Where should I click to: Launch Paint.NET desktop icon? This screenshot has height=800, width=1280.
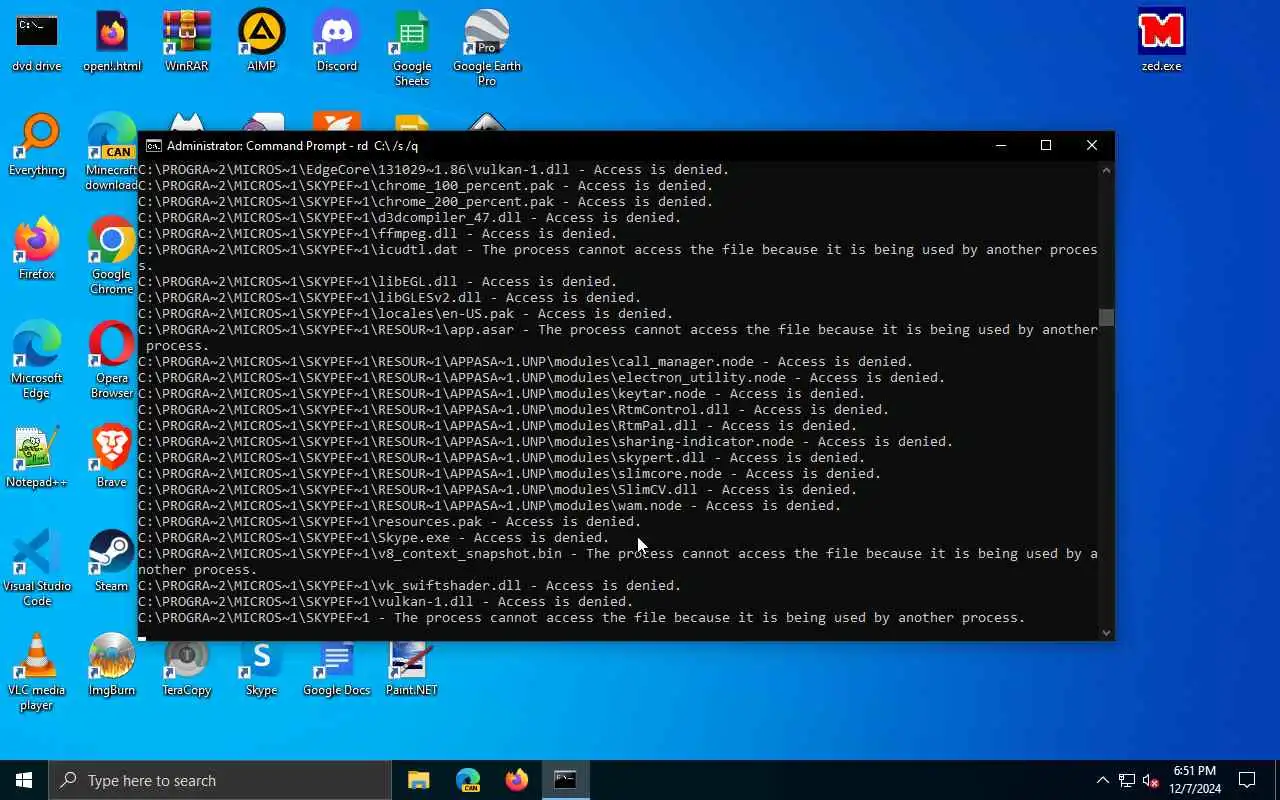click(x=412, y=666)
